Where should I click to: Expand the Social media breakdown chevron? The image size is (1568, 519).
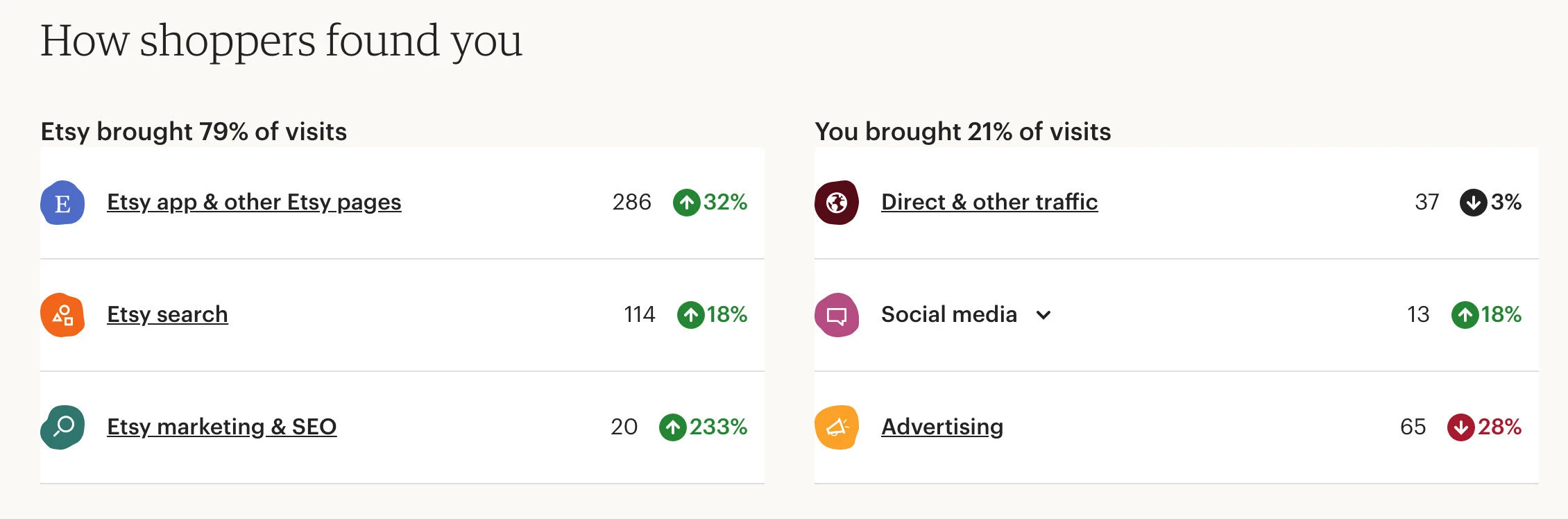pos(1043,316)
